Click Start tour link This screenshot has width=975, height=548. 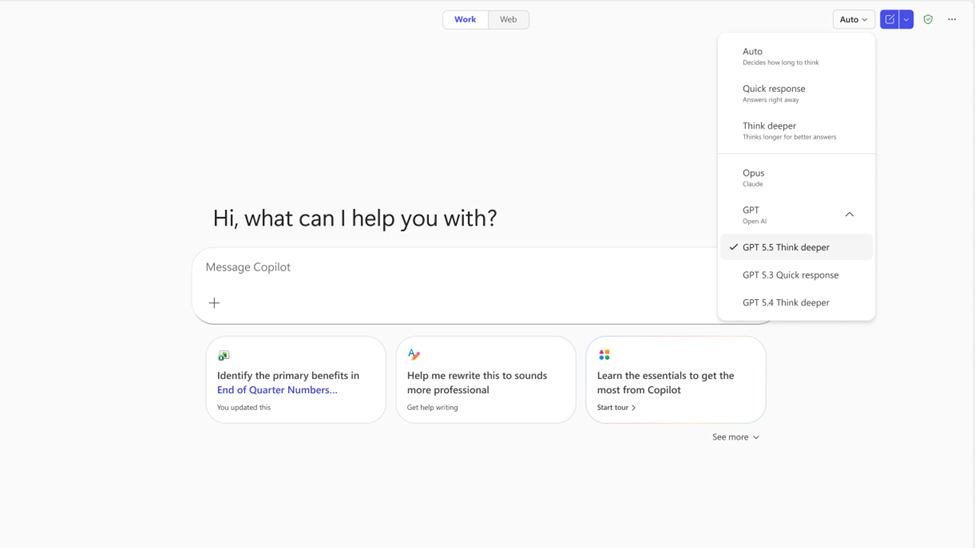(616, 408)
